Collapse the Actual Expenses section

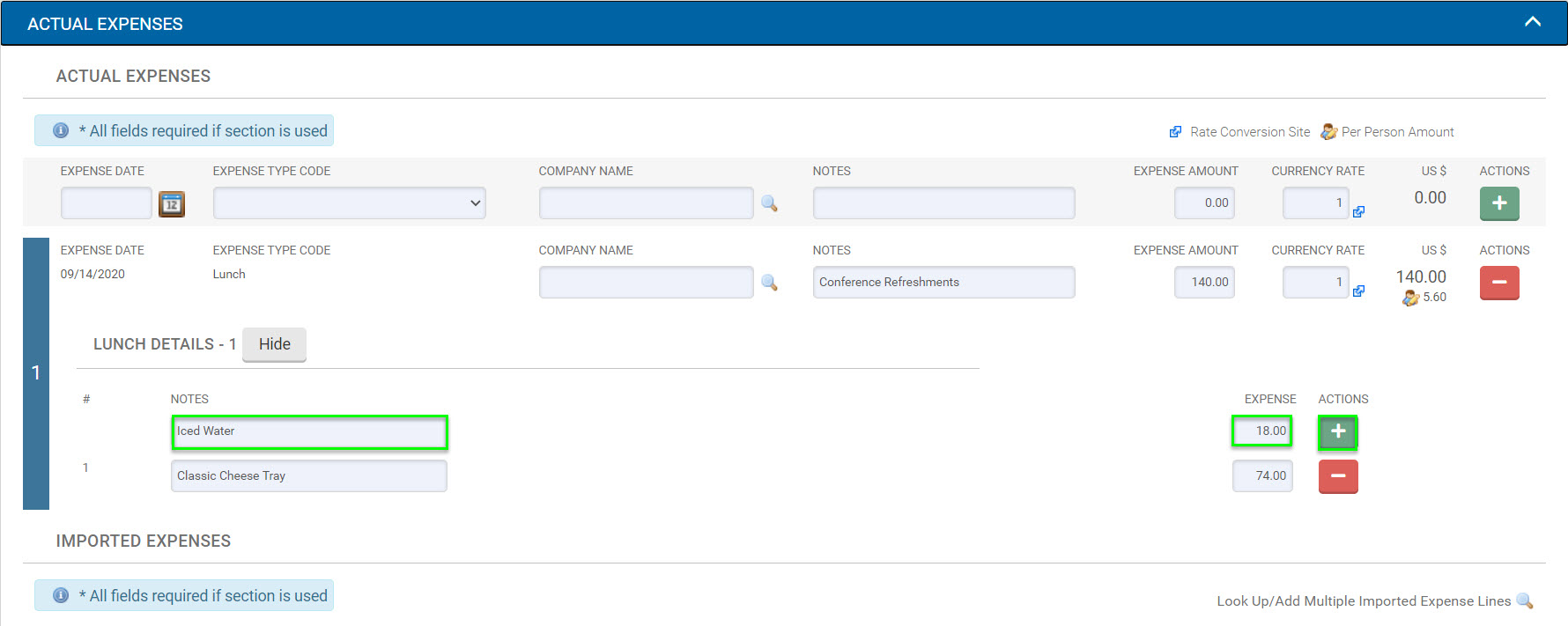[1532, 22]
